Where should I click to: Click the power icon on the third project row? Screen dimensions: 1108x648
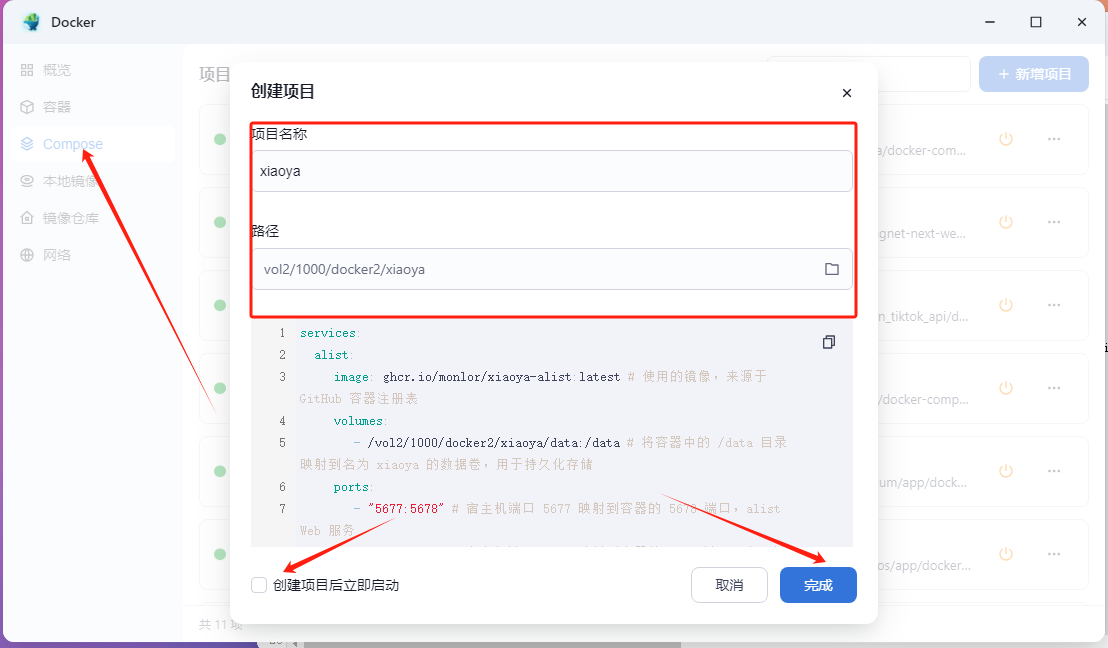pos(1006,305)
